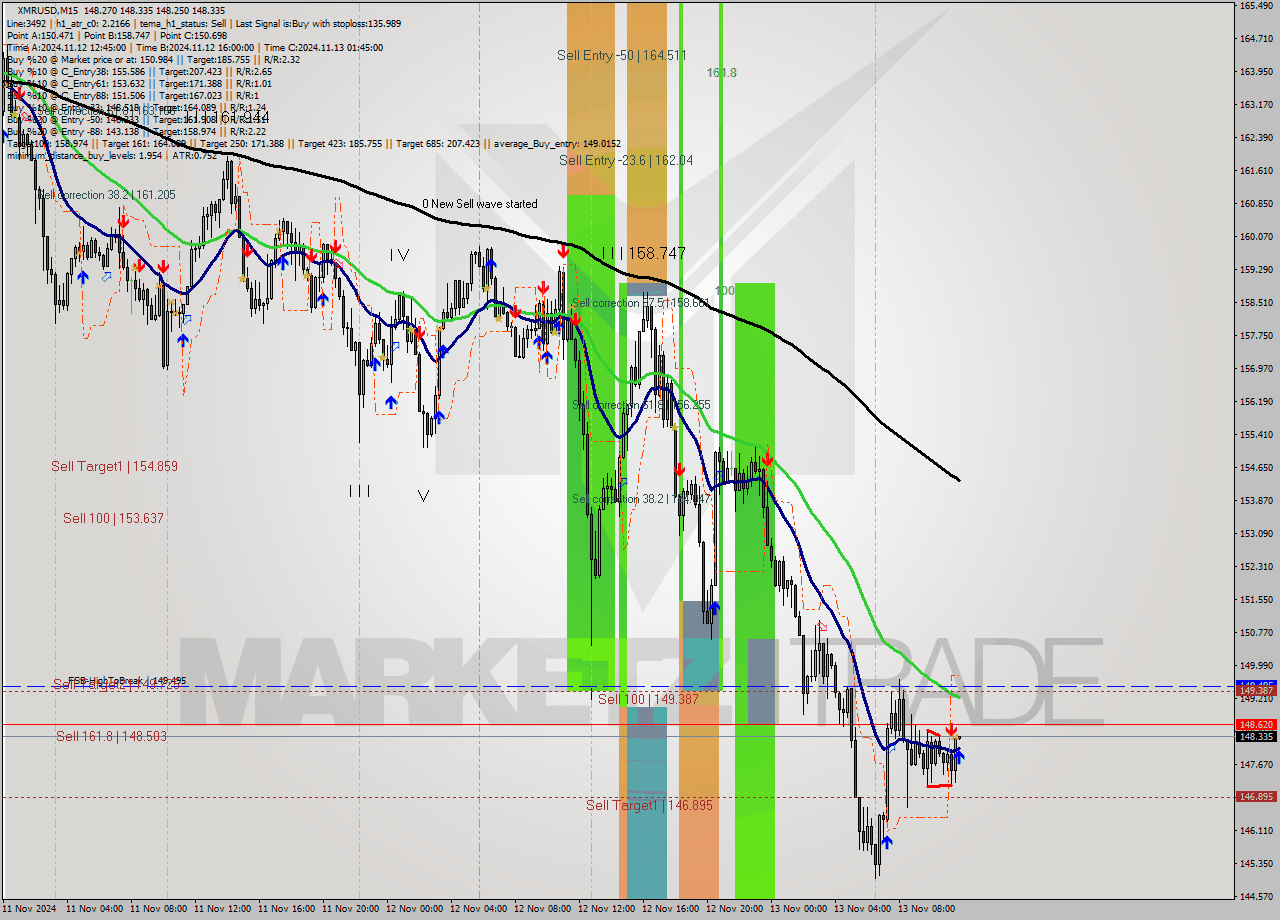Click '0 New Sell wave started' annotation
This screenshot has width=1280, height=920.
(x=479, y=204)
